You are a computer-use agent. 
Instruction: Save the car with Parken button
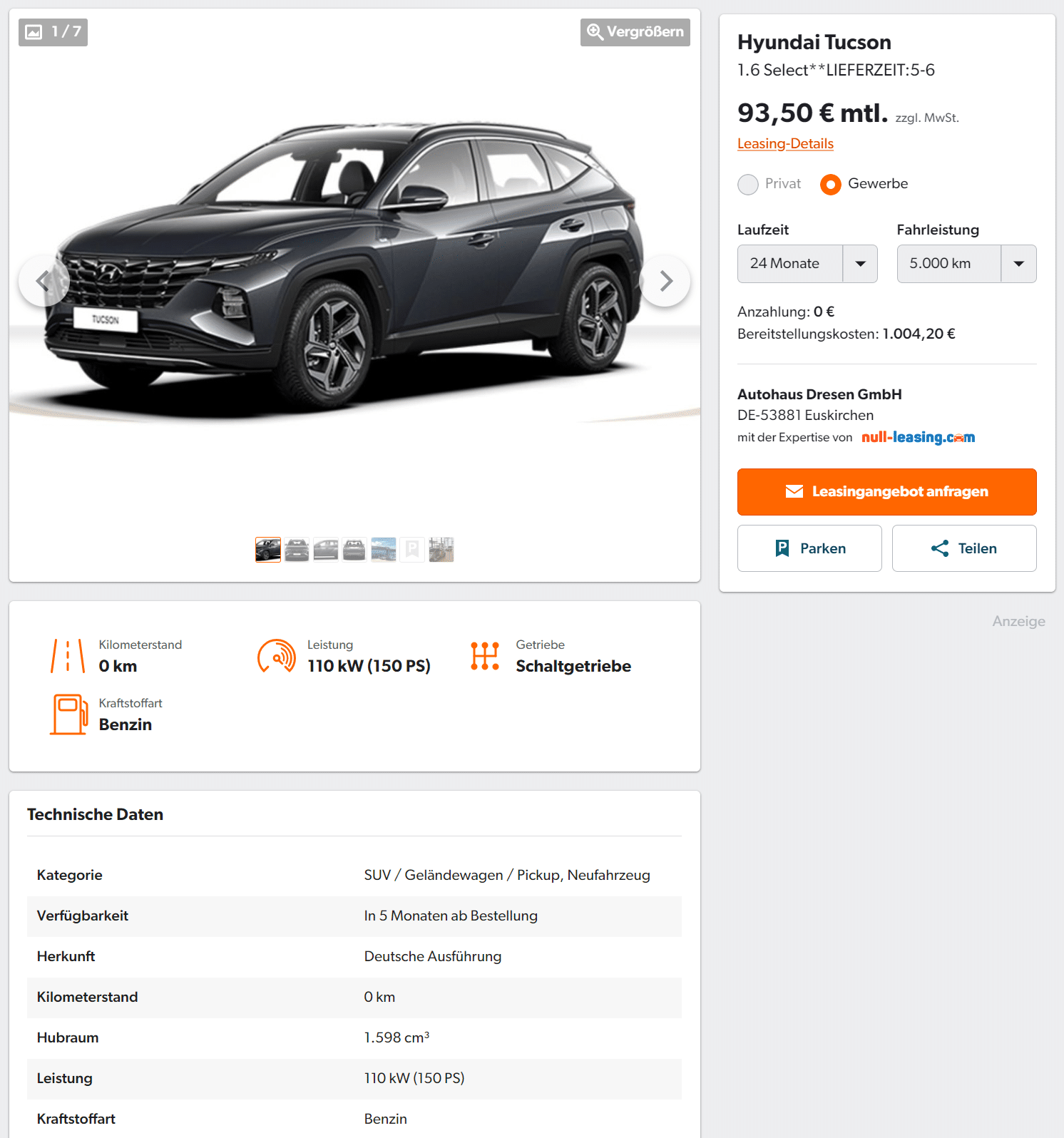point(809,548)
